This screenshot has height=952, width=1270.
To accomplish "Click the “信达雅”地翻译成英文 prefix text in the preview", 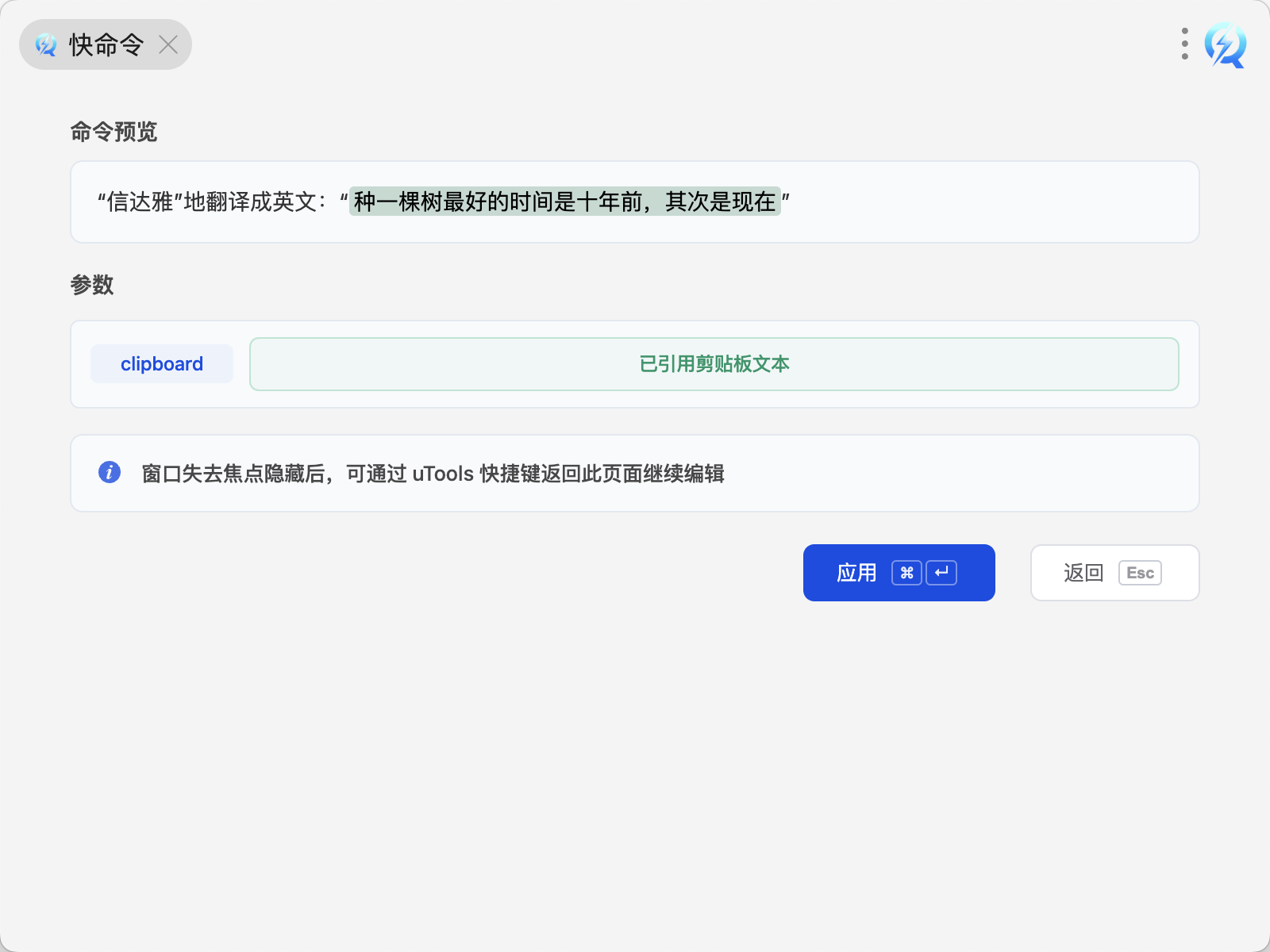I will click(210, 202).
